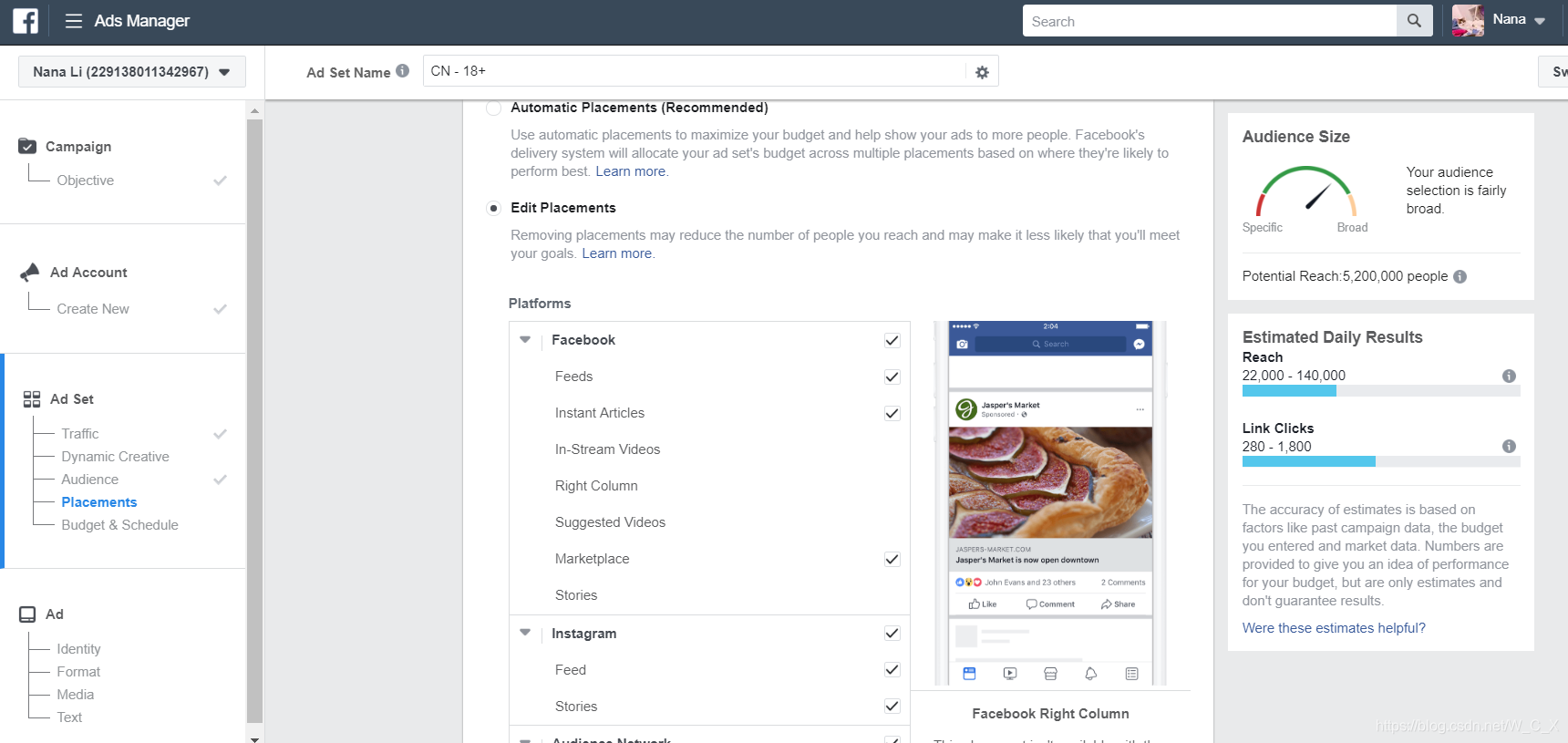Open Dynamic Creative step

point(115,457)
